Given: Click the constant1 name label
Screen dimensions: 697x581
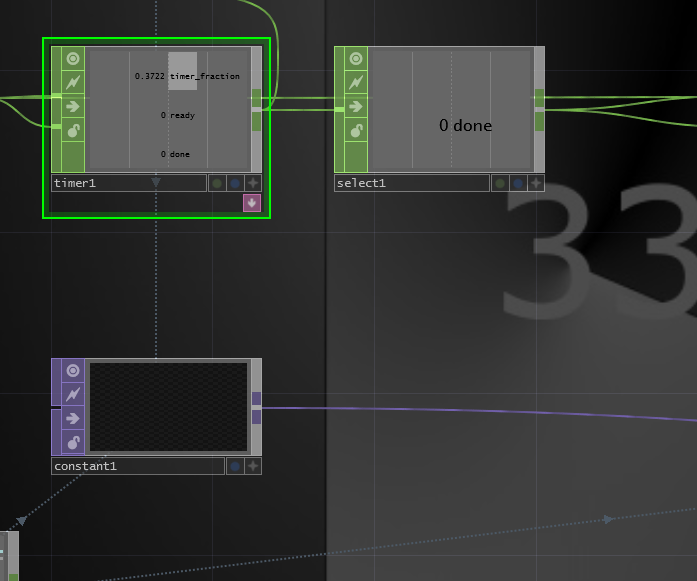Looking at the screenshot, I should [137, 466].
